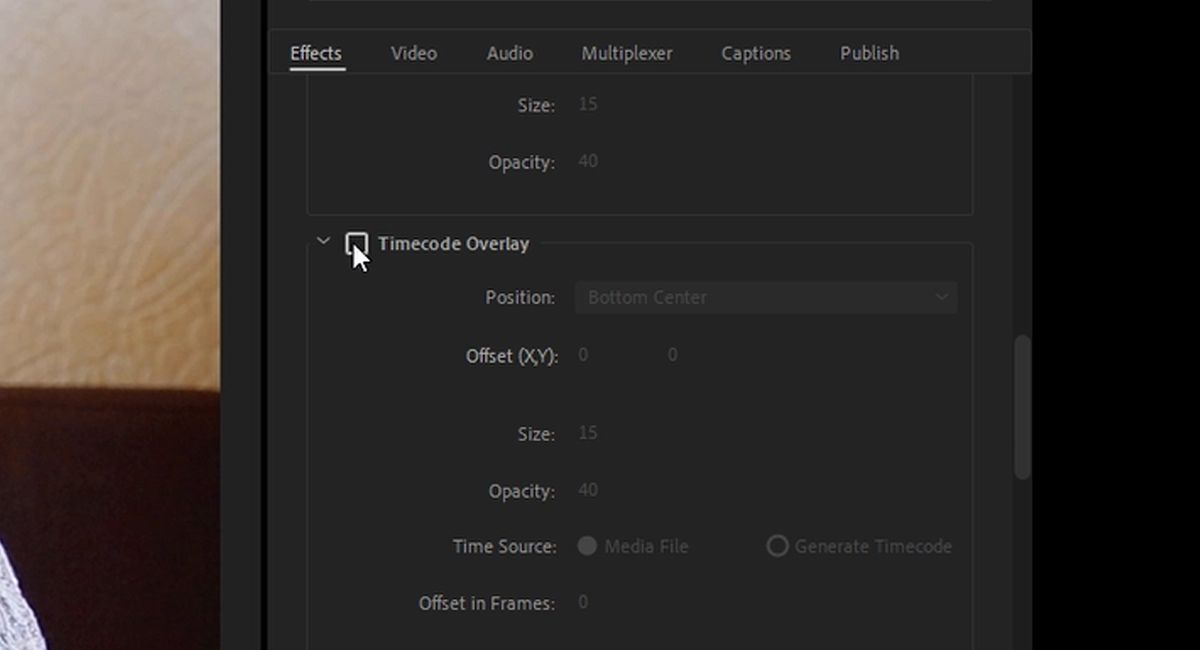
Task: Click the upper Size field showing 15
Action: [588, 104]
